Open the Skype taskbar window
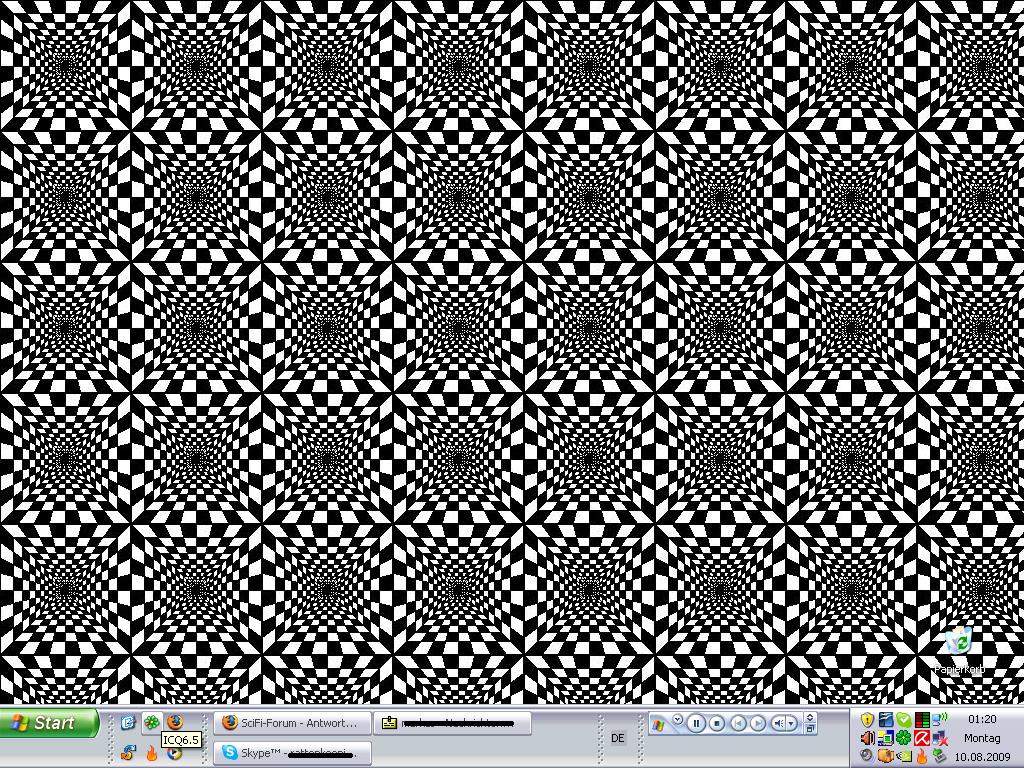 (x=291, y=753)
